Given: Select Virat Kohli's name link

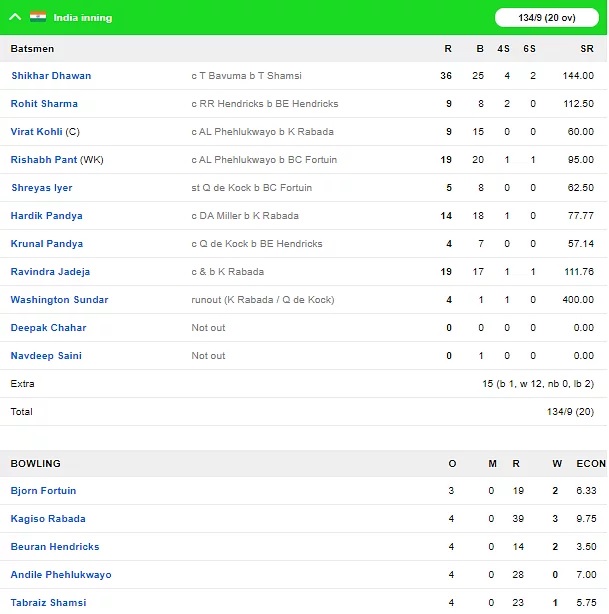Looking at the screenshot, I should point(36,132).
